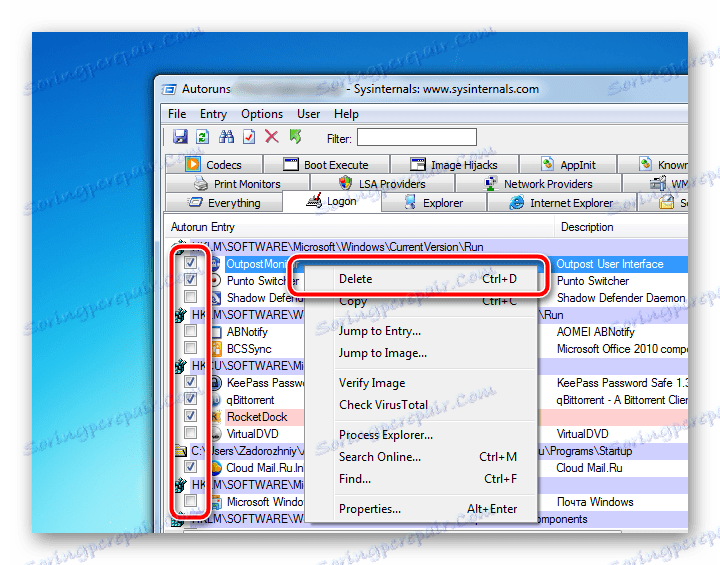Image resolution: width=720 pixels, height=565 pixels.
Task: Click the Shadow Defender Daemon description
Action: (621, 298)
